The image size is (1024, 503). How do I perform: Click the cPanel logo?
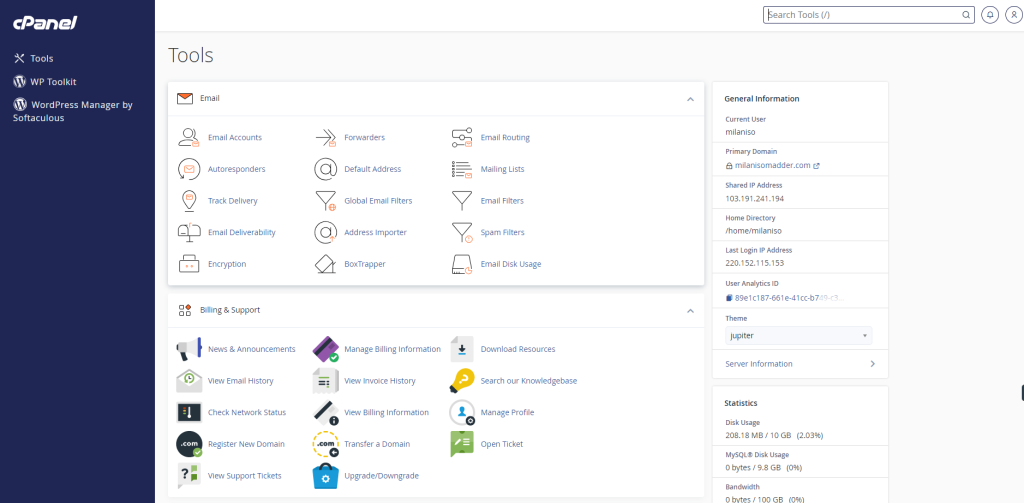(x=45, y=23)
